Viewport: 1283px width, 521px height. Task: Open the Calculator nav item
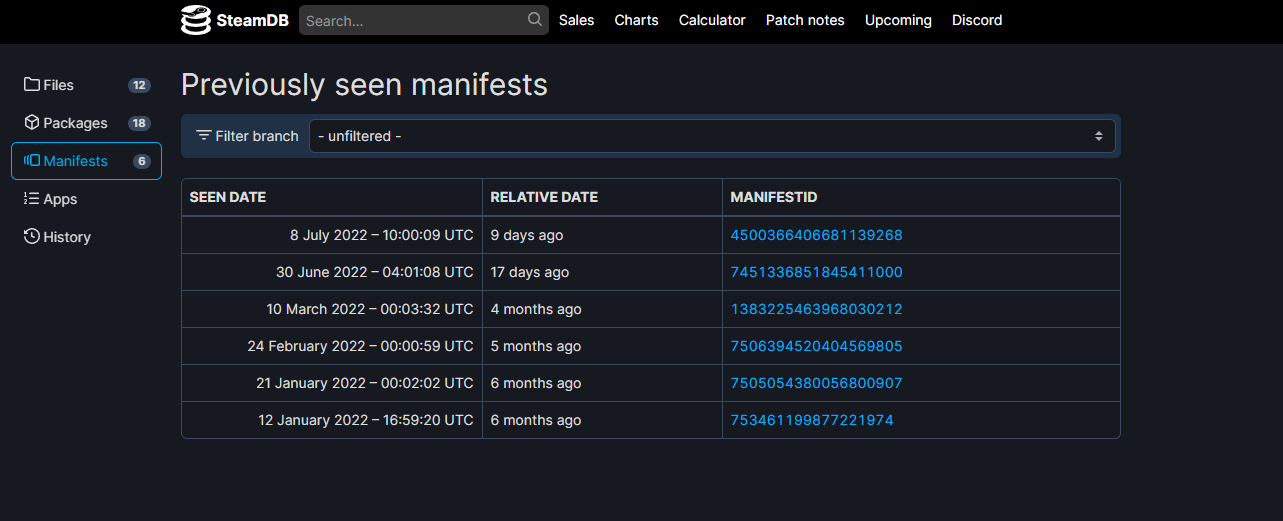[712, 20]
